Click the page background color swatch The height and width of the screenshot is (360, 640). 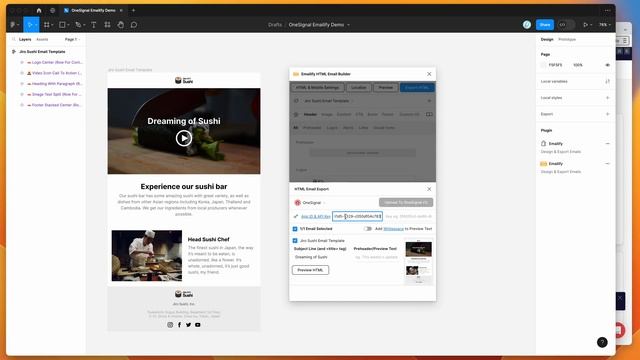click(543, 65)
